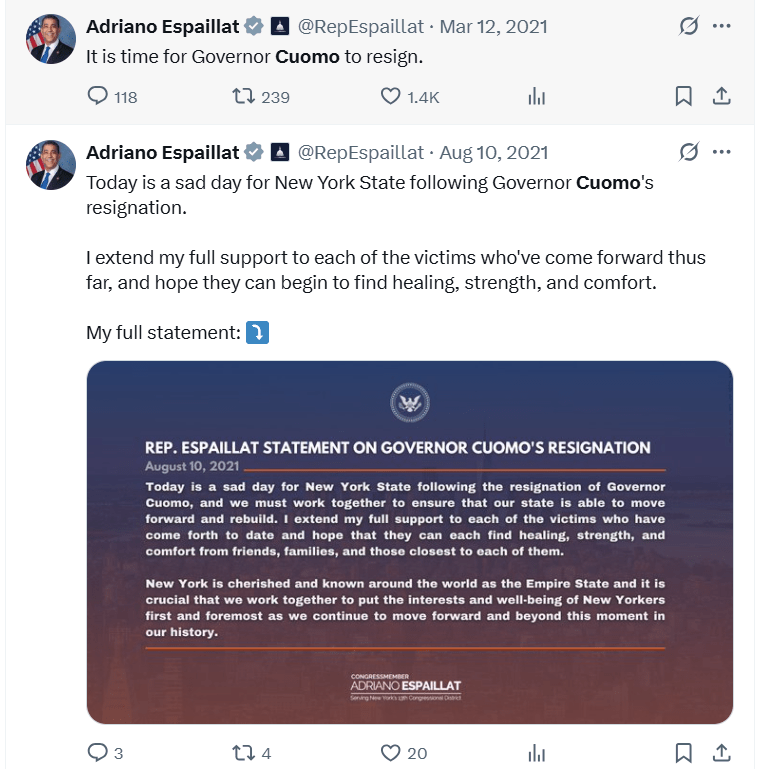The height and width of the screenshot is (769, 757).
Task: Bookmark the March 12 tweet
Action: pos(683,96)
